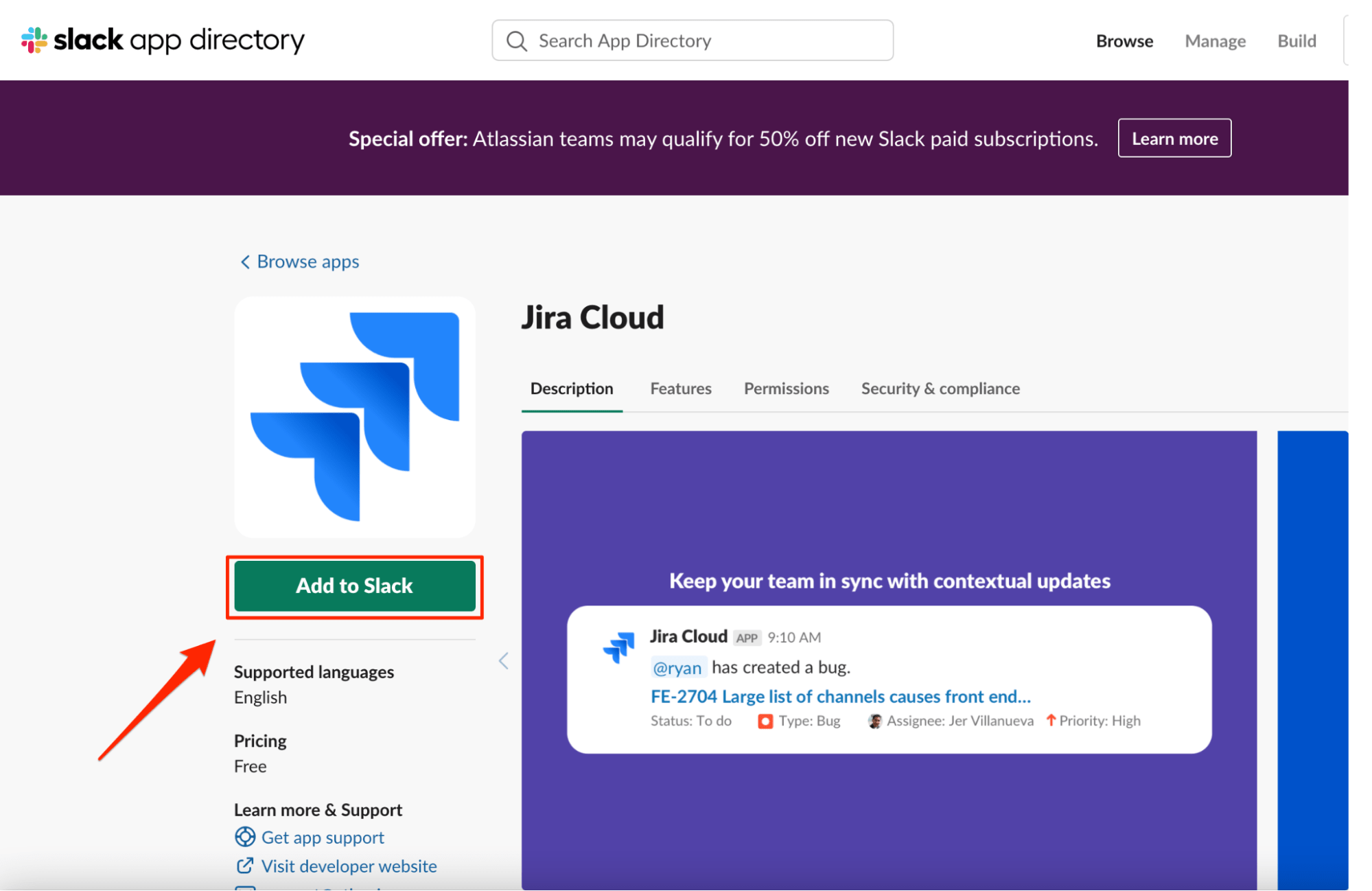1372x891 pixels.
Task: Click the Get app support link
Action: [323, 838]
